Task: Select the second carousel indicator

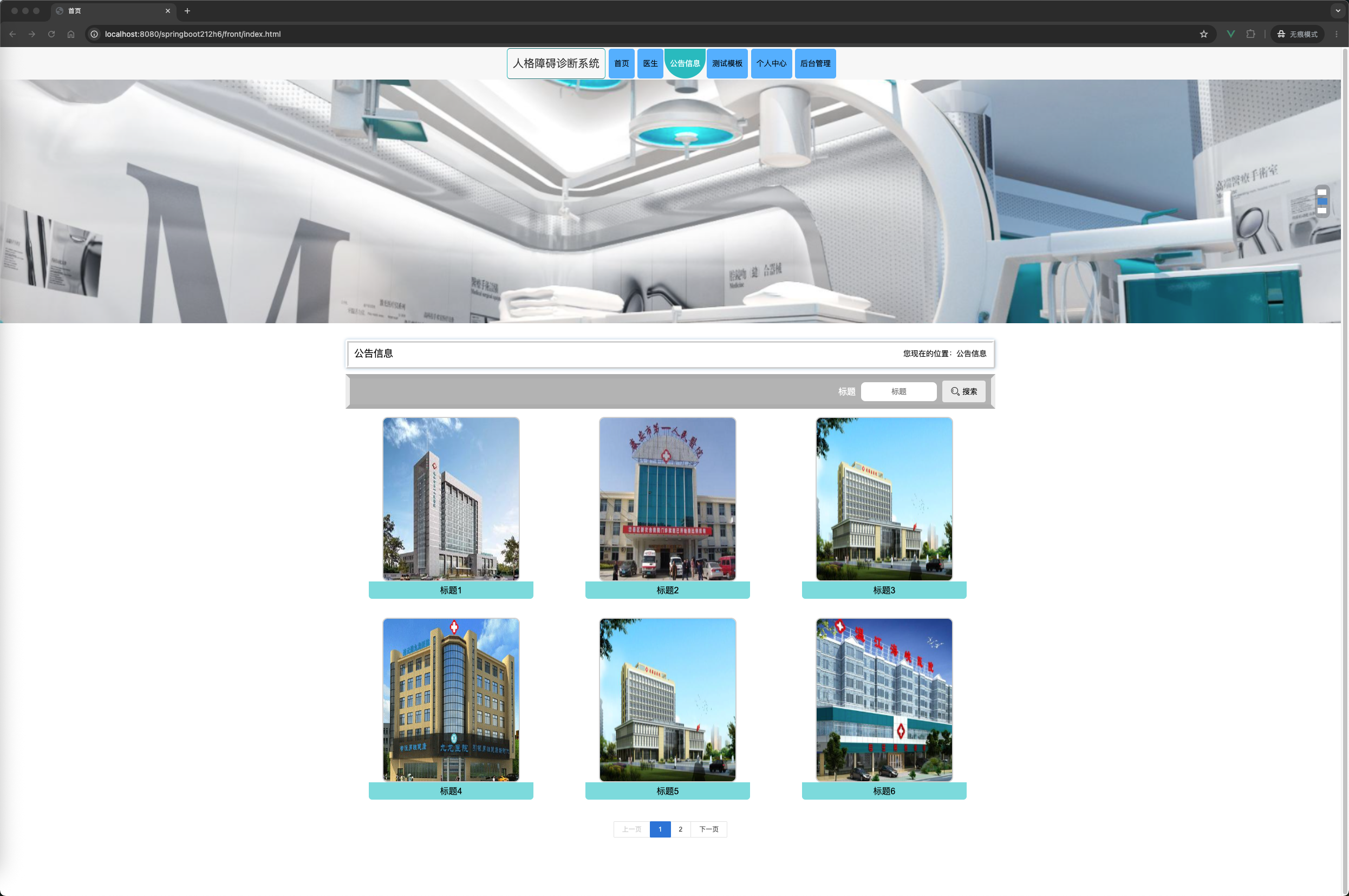Action: [x=1321, y=201]
